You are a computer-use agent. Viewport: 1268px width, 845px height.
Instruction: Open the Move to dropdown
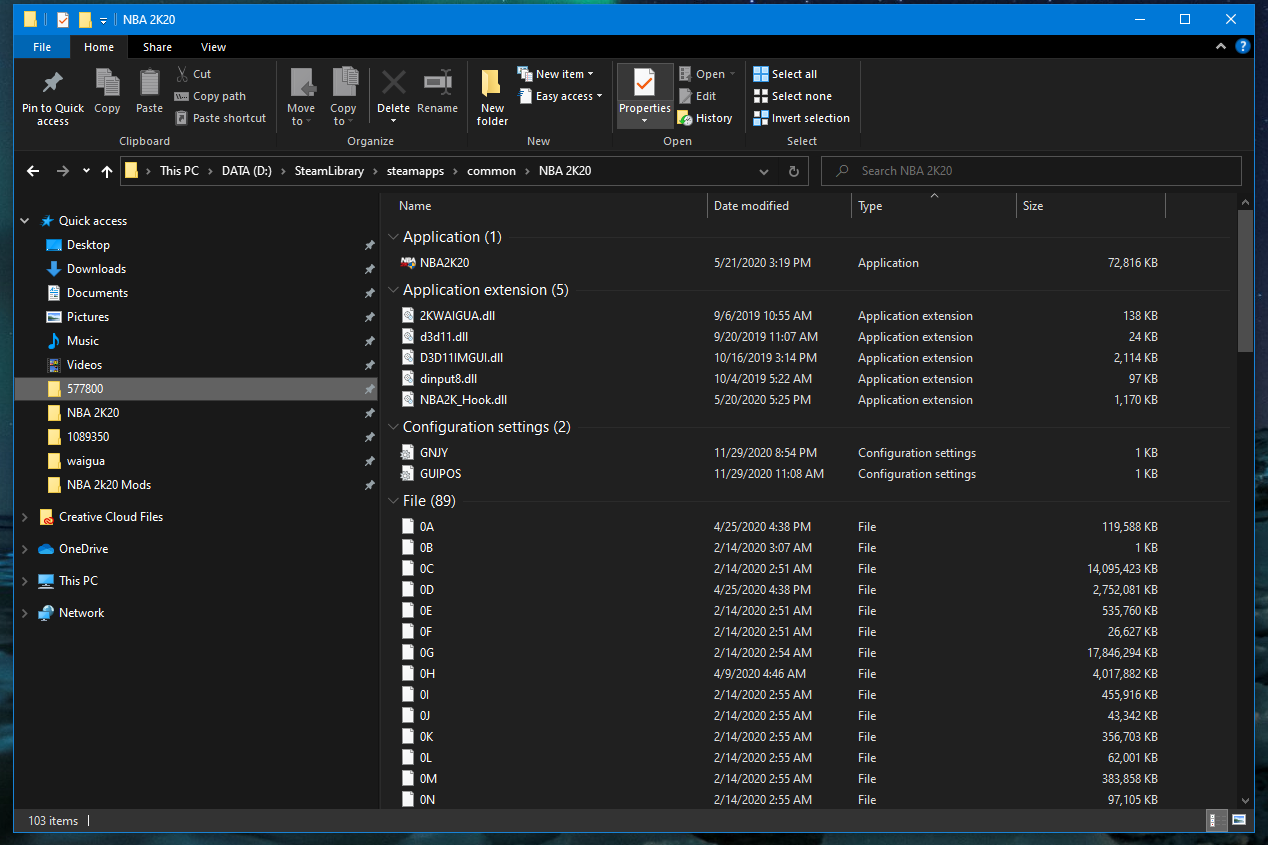[301, 98]
